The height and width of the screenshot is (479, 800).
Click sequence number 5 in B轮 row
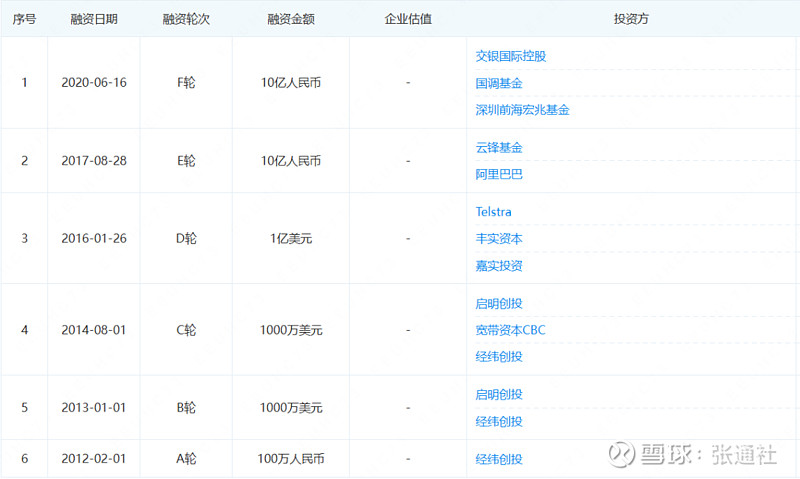tap(24, 408)
